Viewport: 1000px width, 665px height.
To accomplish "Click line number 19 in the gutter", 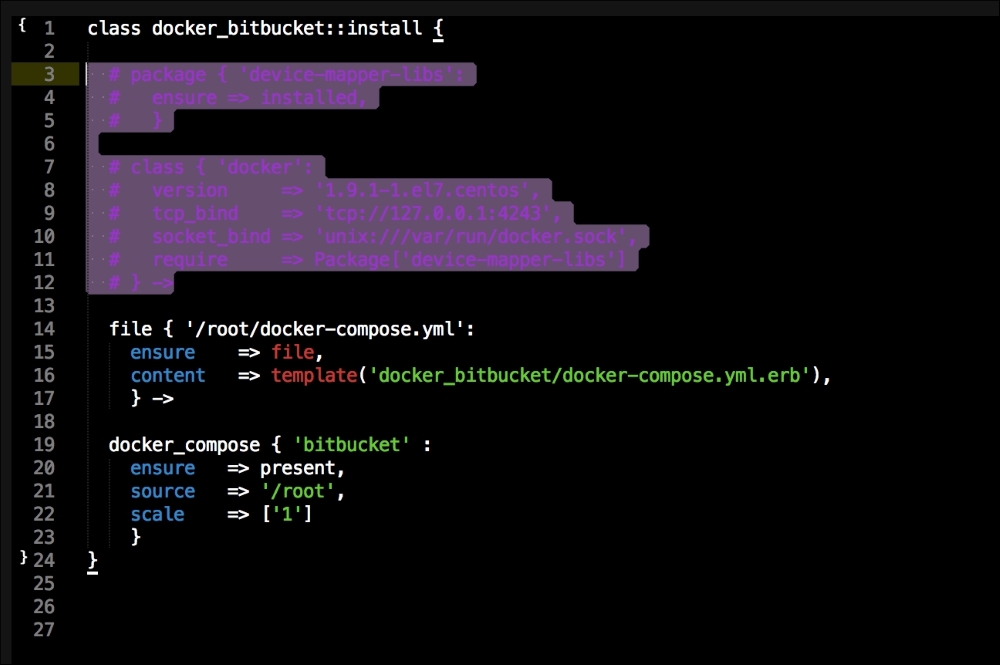I will (44, 445).
